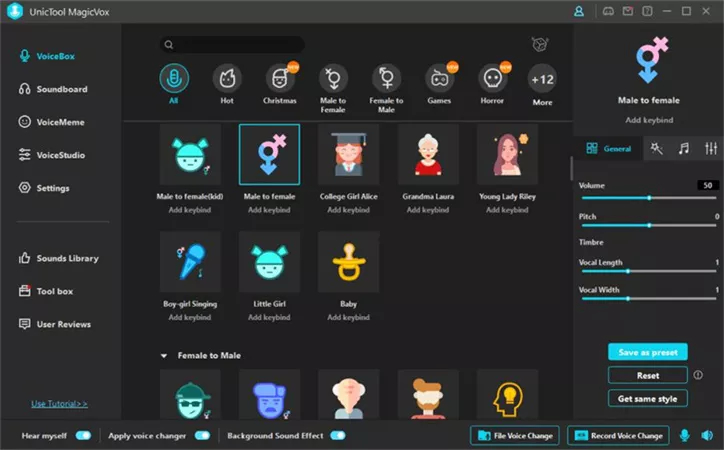The image size is (724, 450).
Task: Add keybind under Baby
Action: click(x=349, y=318)
